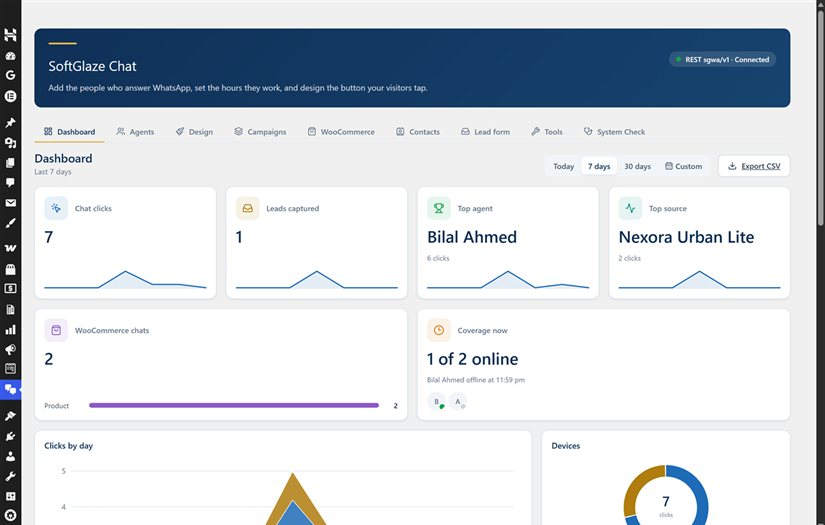Click REST sgwa/v1 Connected status badge

pyautogui.click(x=722, y=59)
